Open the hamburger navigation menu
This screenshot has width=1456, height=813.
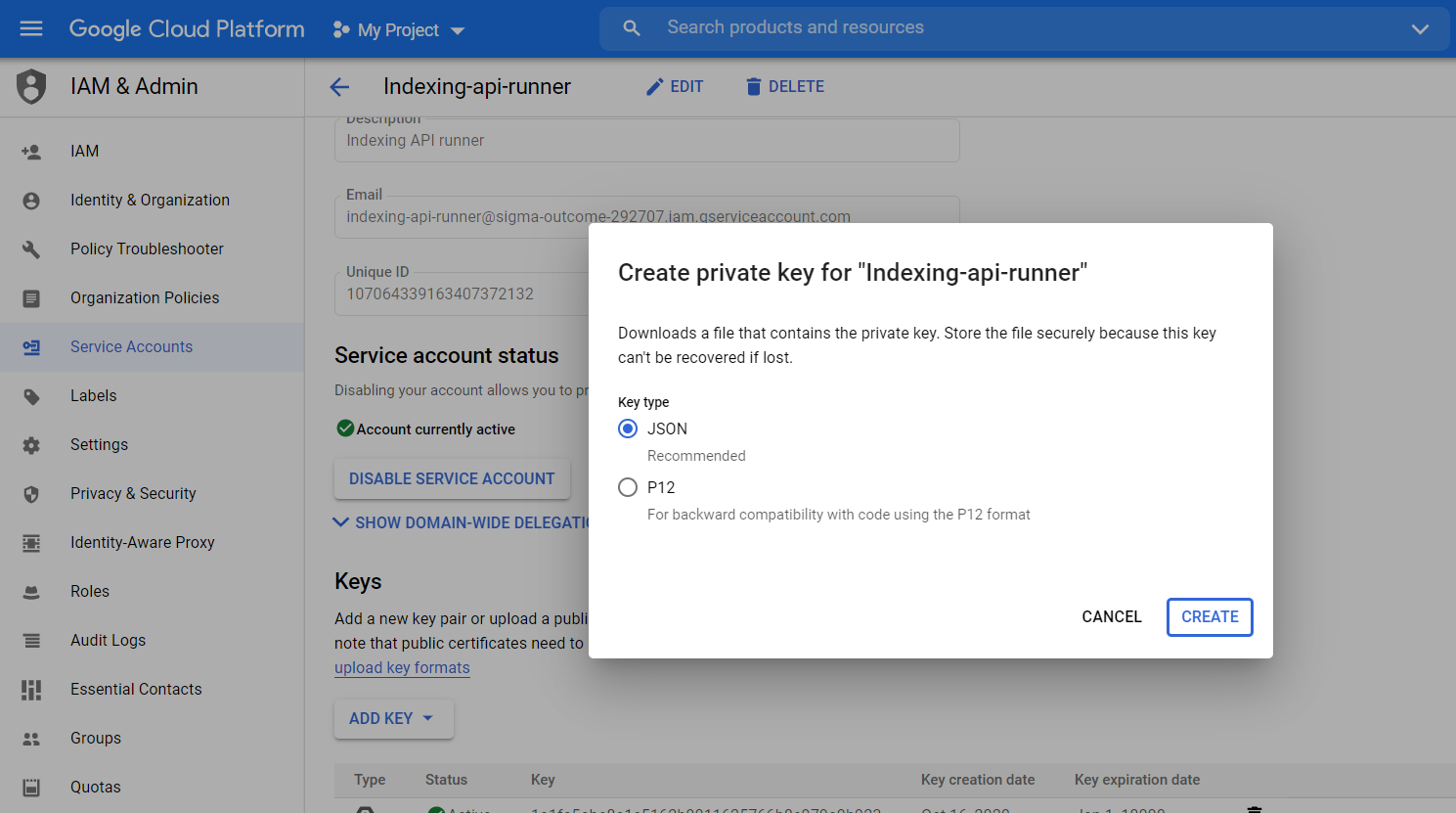[31, 28]
